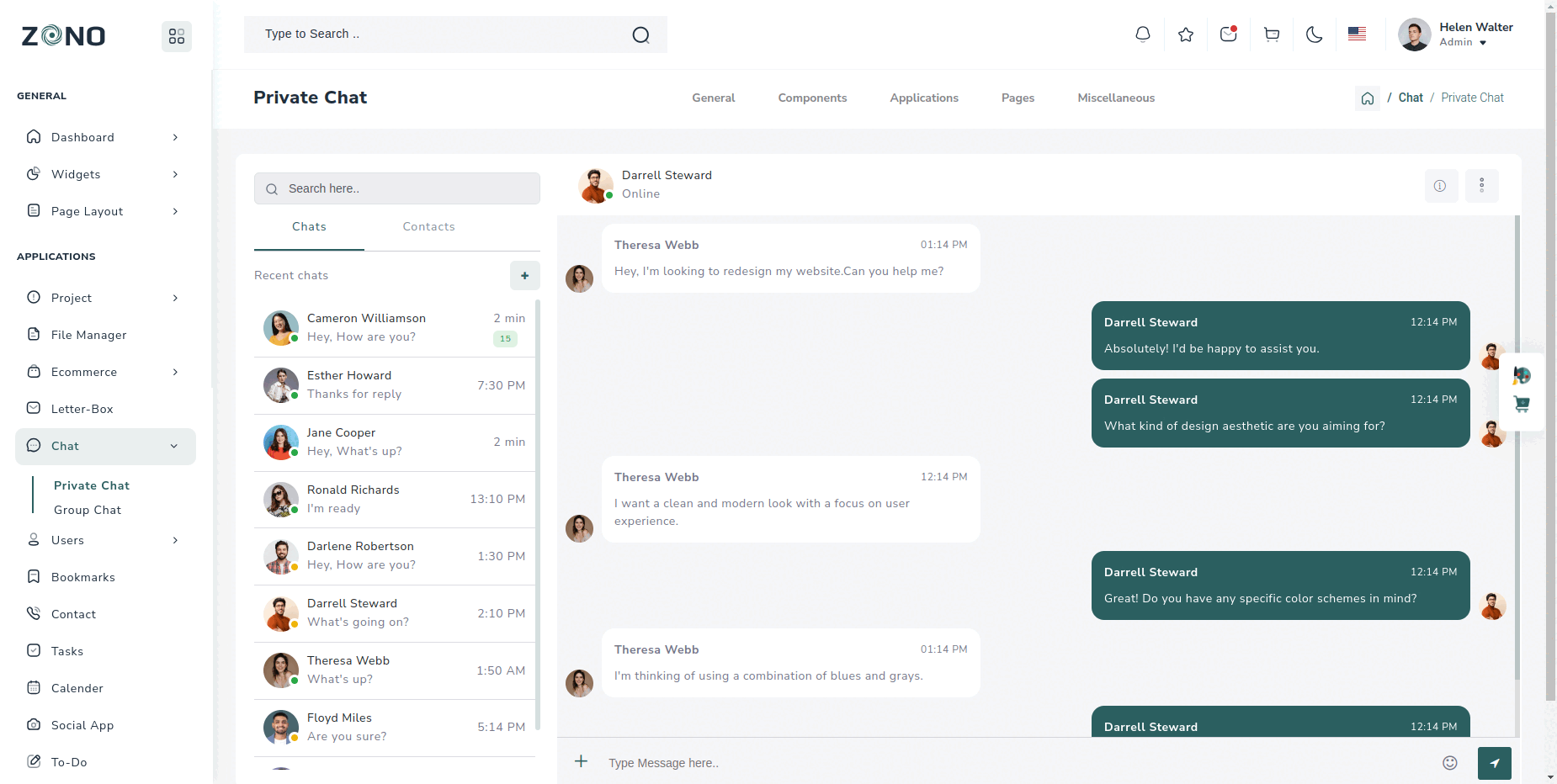
Task: Click the chat info icon
Action: coord(1440,186)
